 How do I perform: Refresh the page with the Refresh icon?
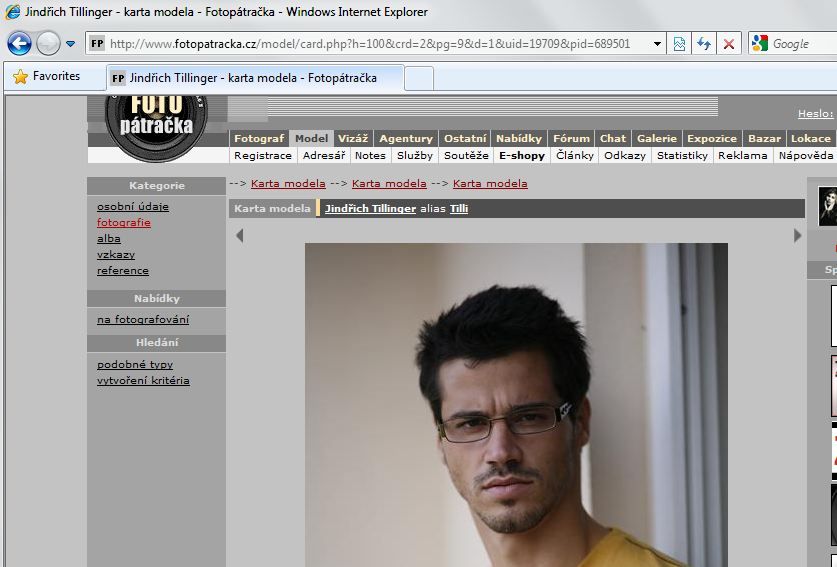(x=704, y=44)
